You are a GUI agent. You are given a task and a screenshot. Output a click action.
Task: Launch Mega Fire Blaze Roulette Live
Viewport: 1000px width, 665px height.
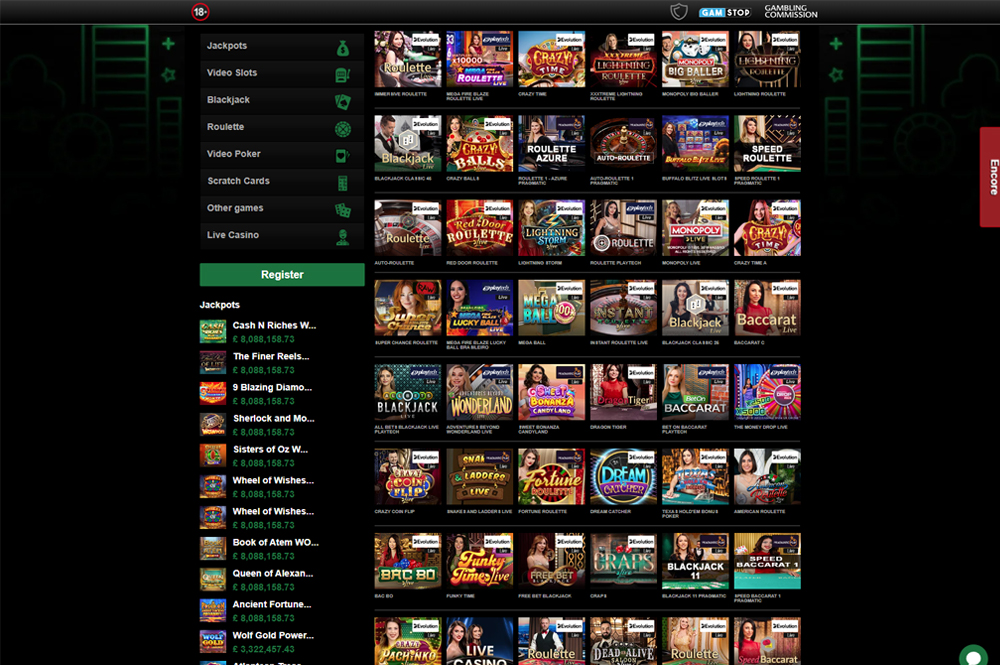click(x=480, y=59)
